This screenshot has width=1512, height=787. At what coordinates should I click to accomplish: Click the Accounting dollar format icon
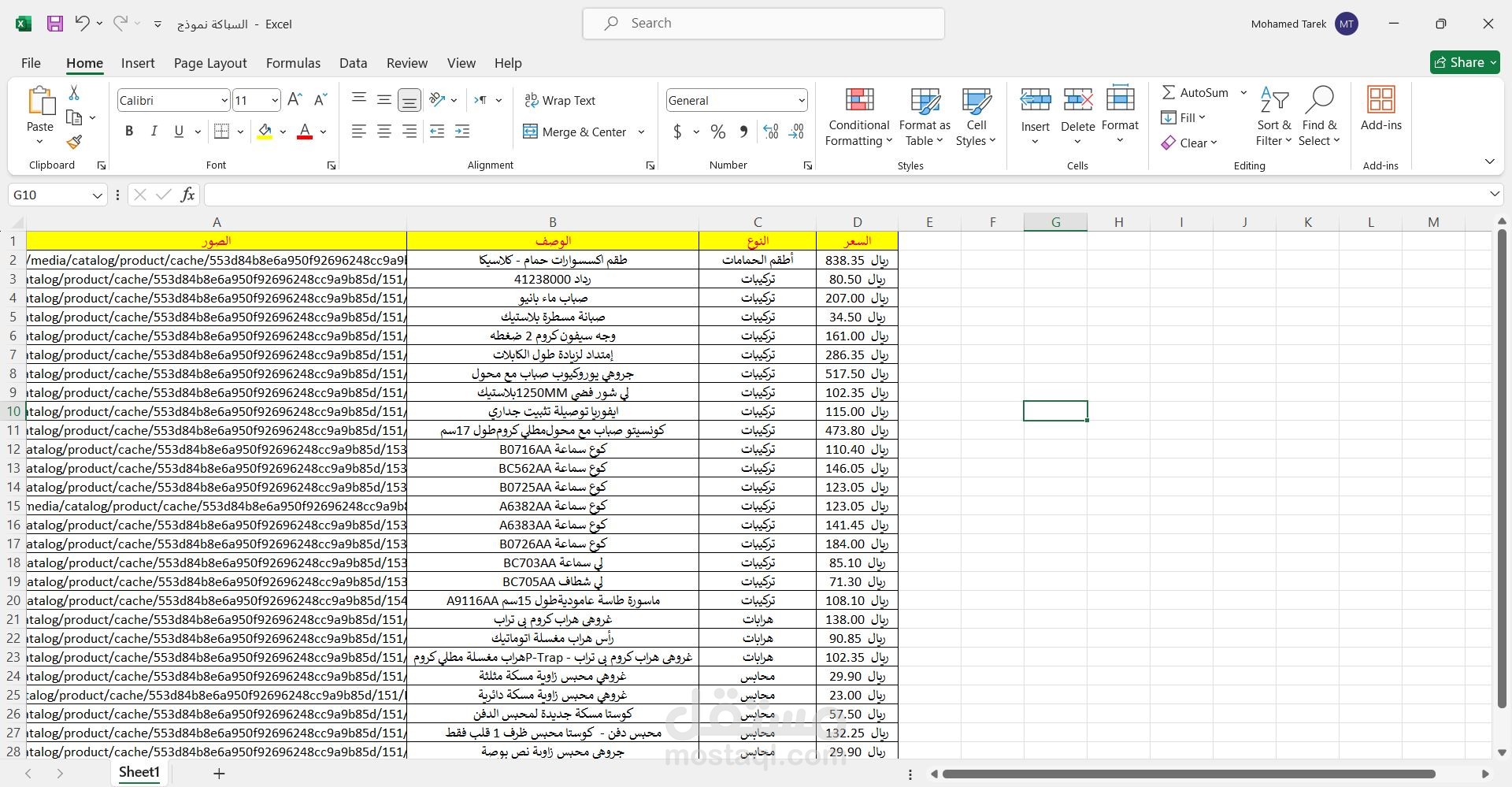tap(677, 132)
